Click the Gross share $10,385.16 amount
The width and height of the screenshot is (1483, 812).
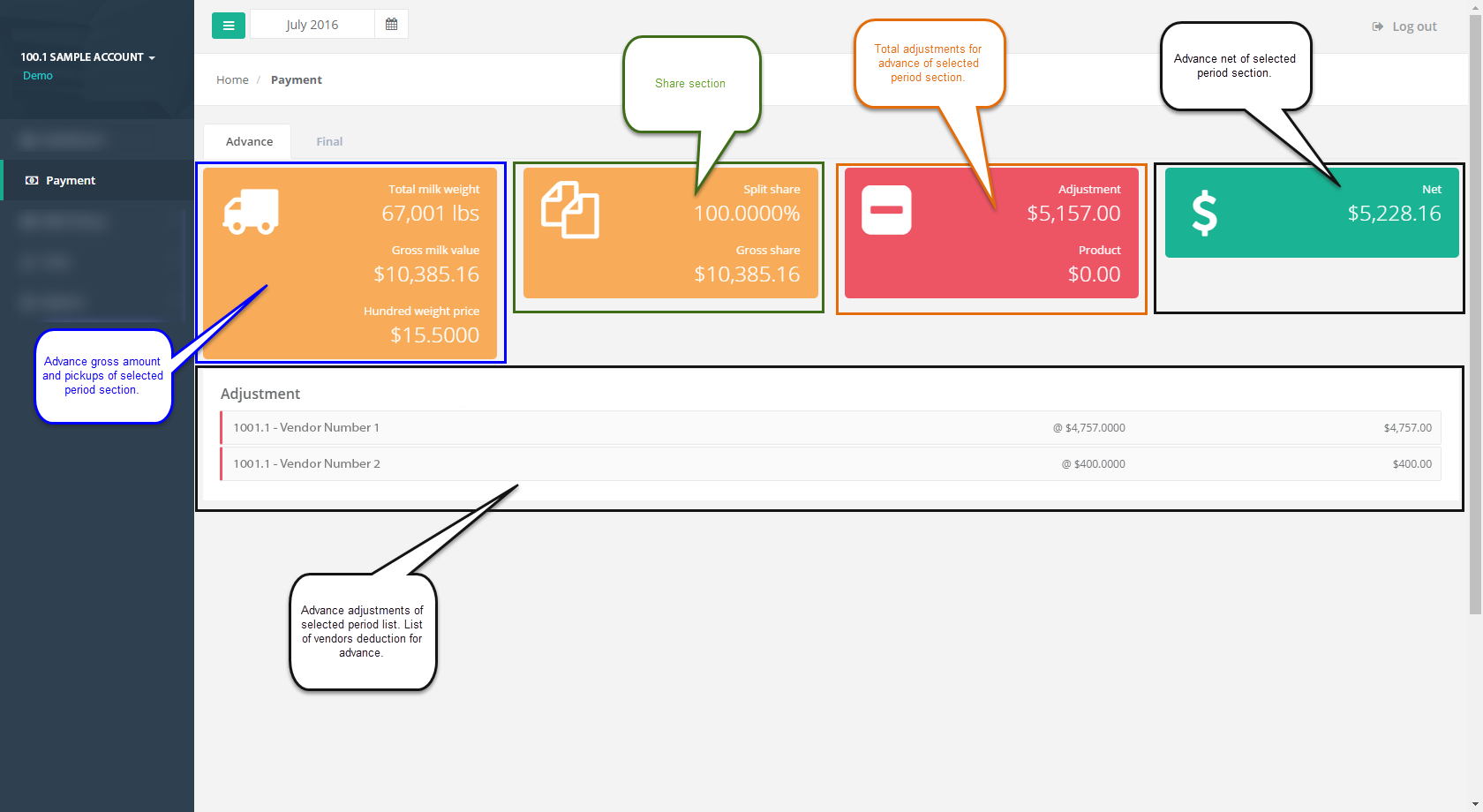pyautogui.click(x=747, y=274)
